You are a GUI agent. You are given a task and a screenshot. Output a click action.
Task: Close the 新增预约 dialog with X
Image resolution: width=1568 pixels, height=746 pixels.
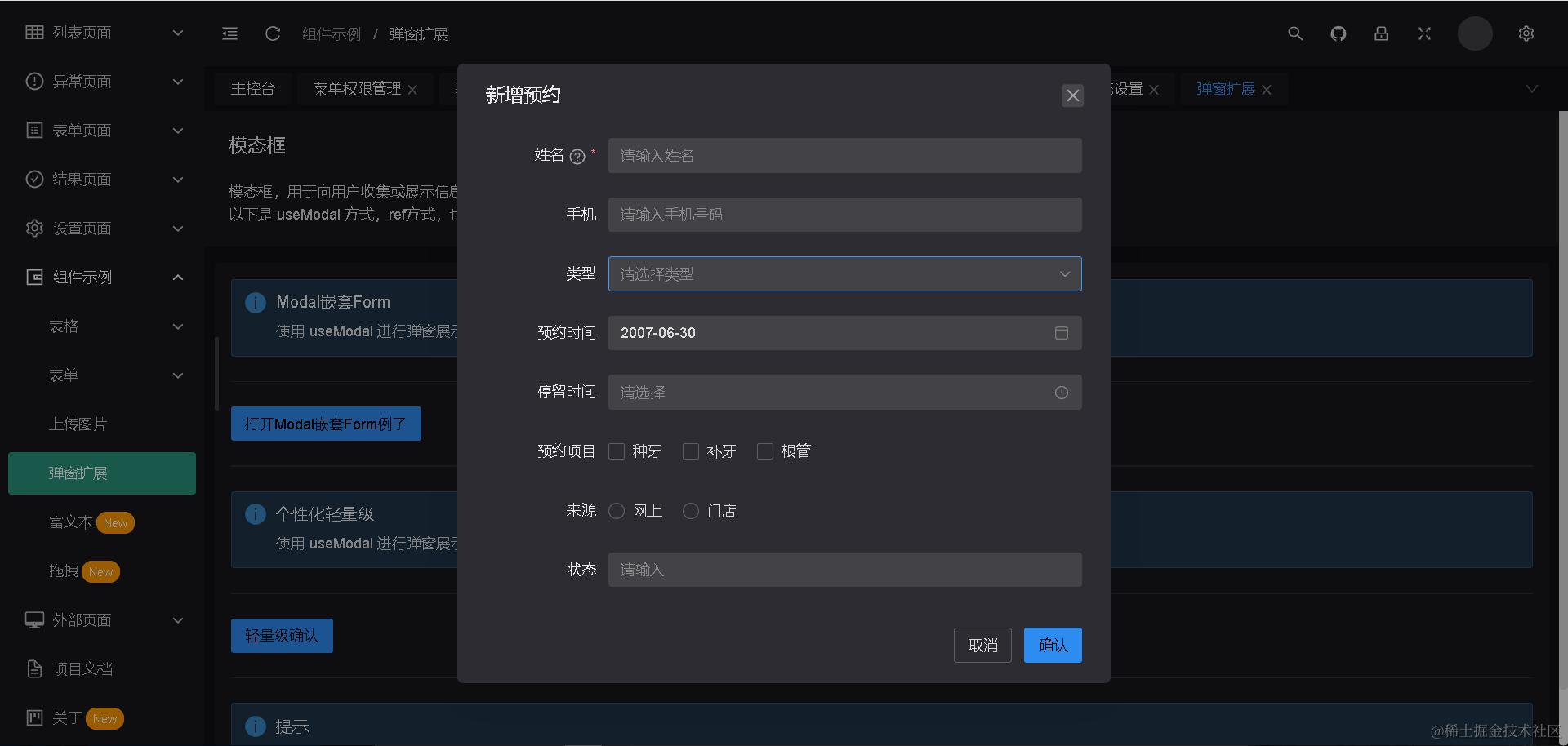tap(1073, 95)
